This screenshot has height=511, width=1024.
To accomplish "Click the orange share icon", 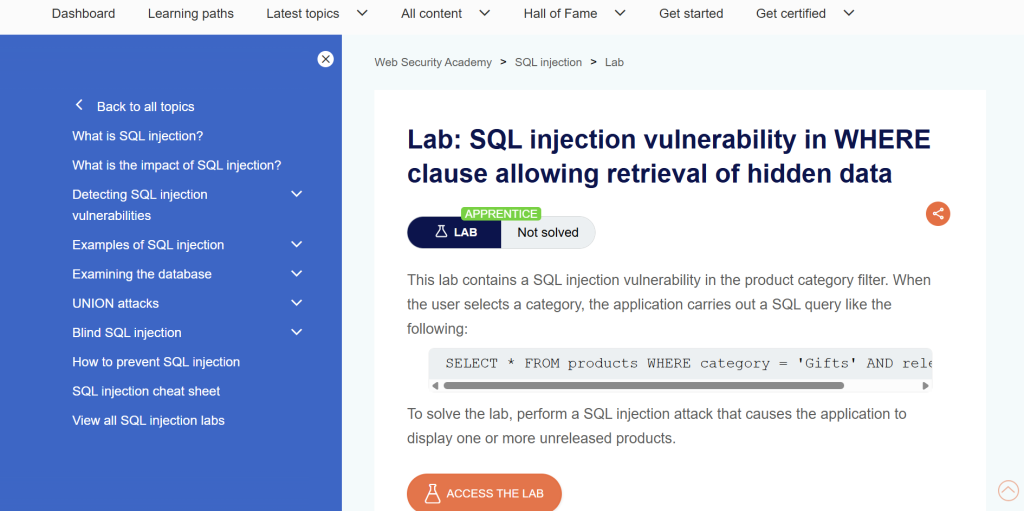I will (938, 214).
